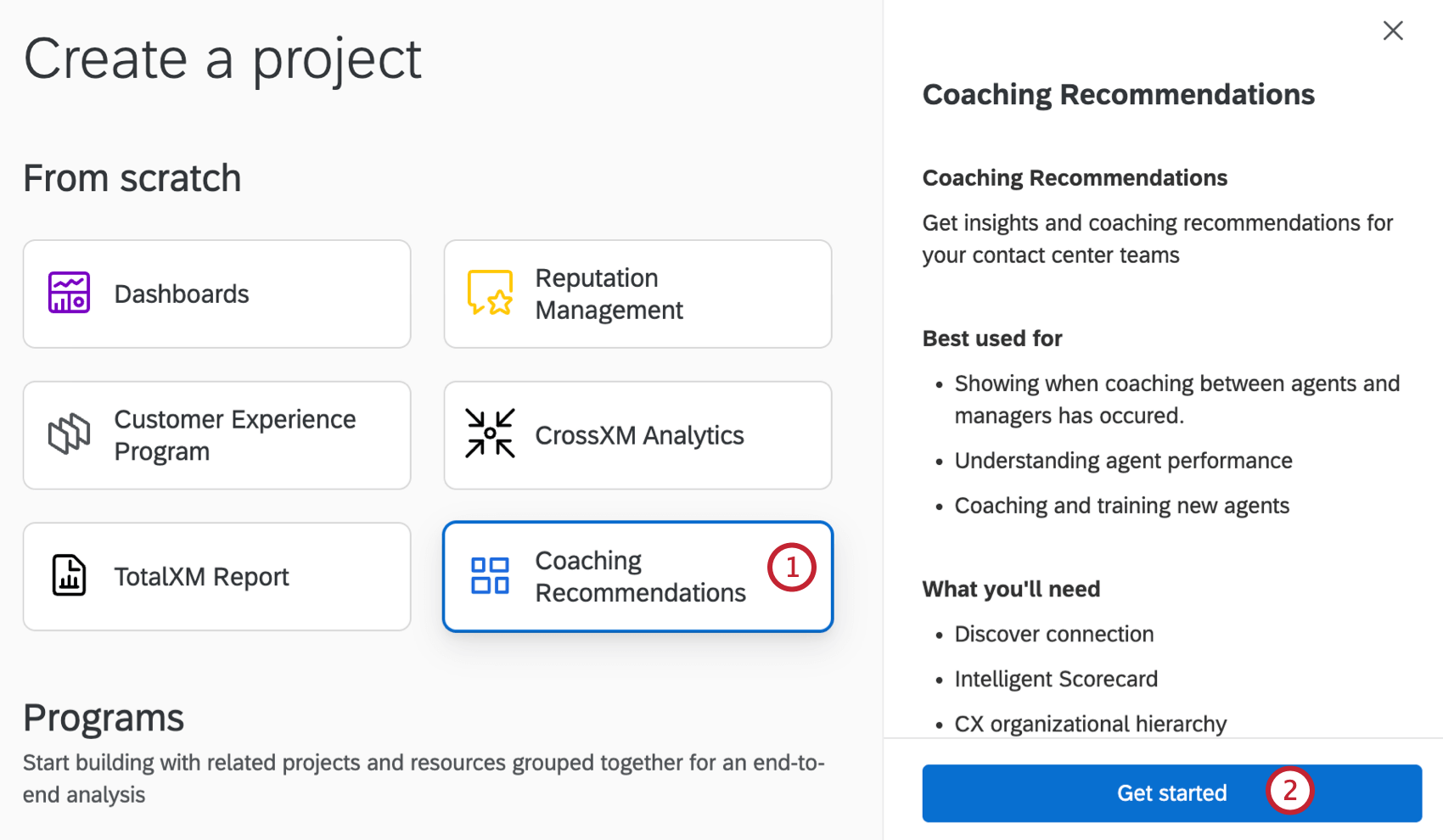The image size is (1443, 840).
Task: Choose the Reputation Management project type
Action: coord(637,293)
